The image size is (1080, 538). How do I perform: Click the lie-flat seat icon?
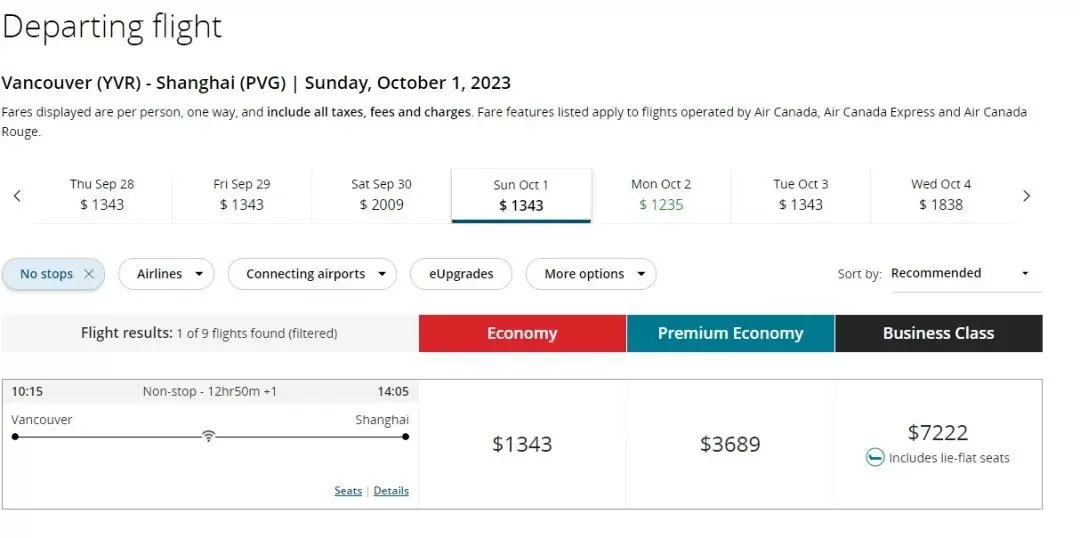(x=875, y=457)
